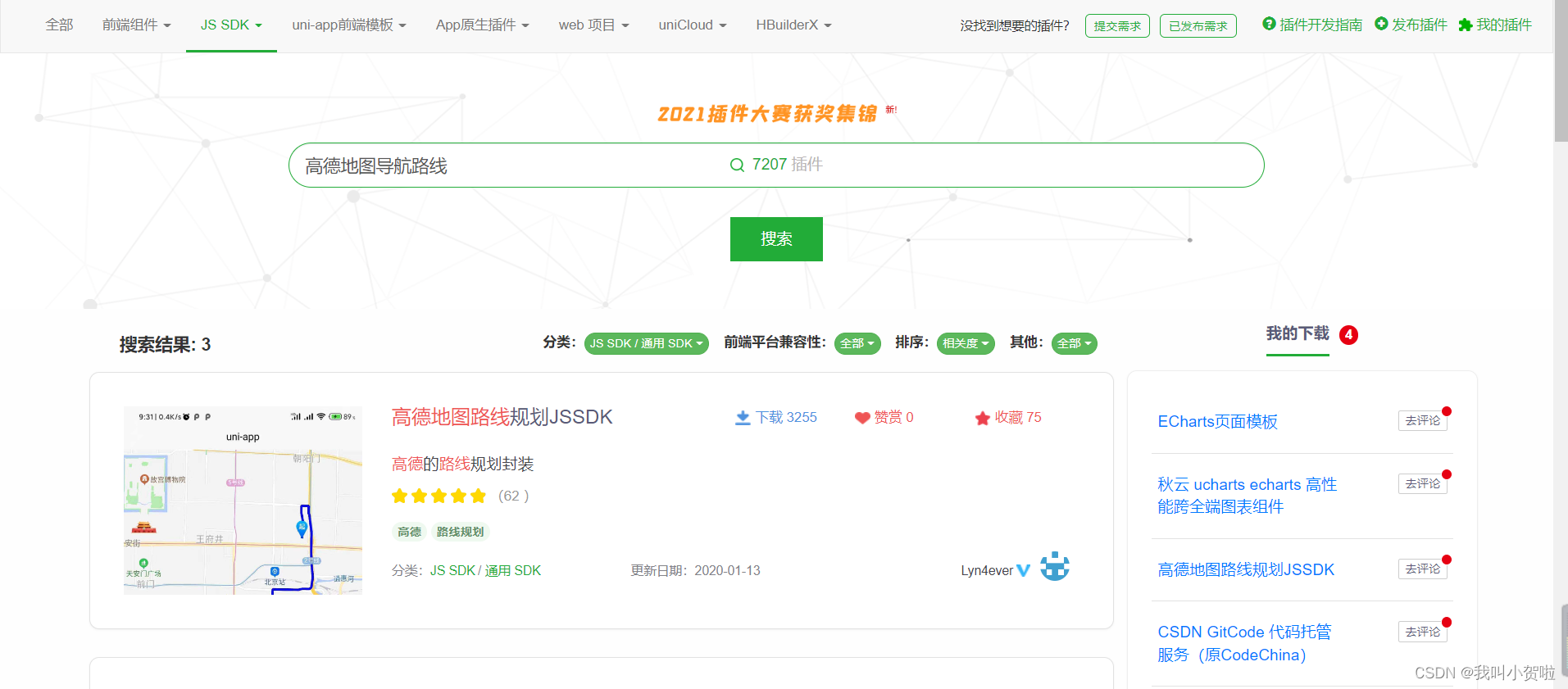Open 高德地图路线规划JSSDK plugin title
Screen dimensions: 1568x689
(502, 417)
